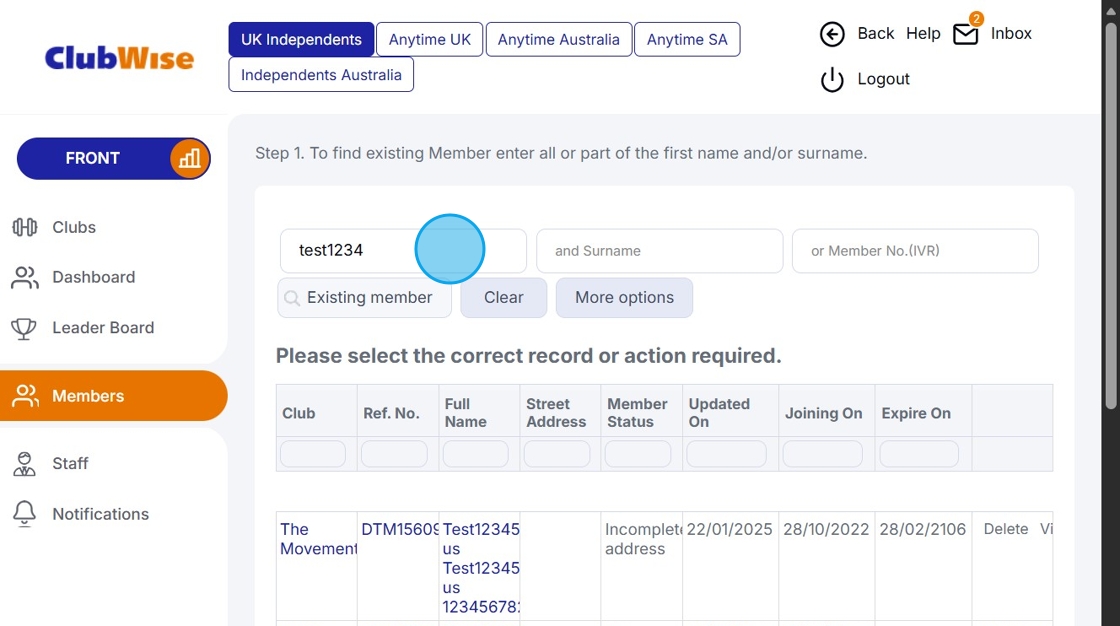
Task: Select the Independents Australia tab
Action: point(320,74)
